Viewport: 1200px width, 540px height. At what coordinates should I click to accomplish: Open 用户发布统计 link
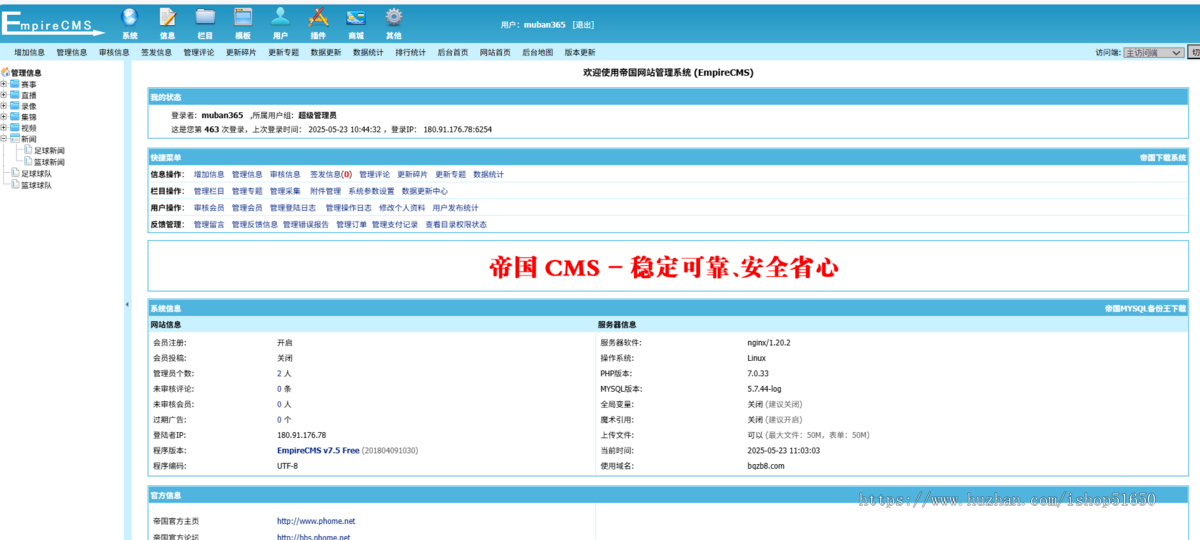tap(456, 208)
